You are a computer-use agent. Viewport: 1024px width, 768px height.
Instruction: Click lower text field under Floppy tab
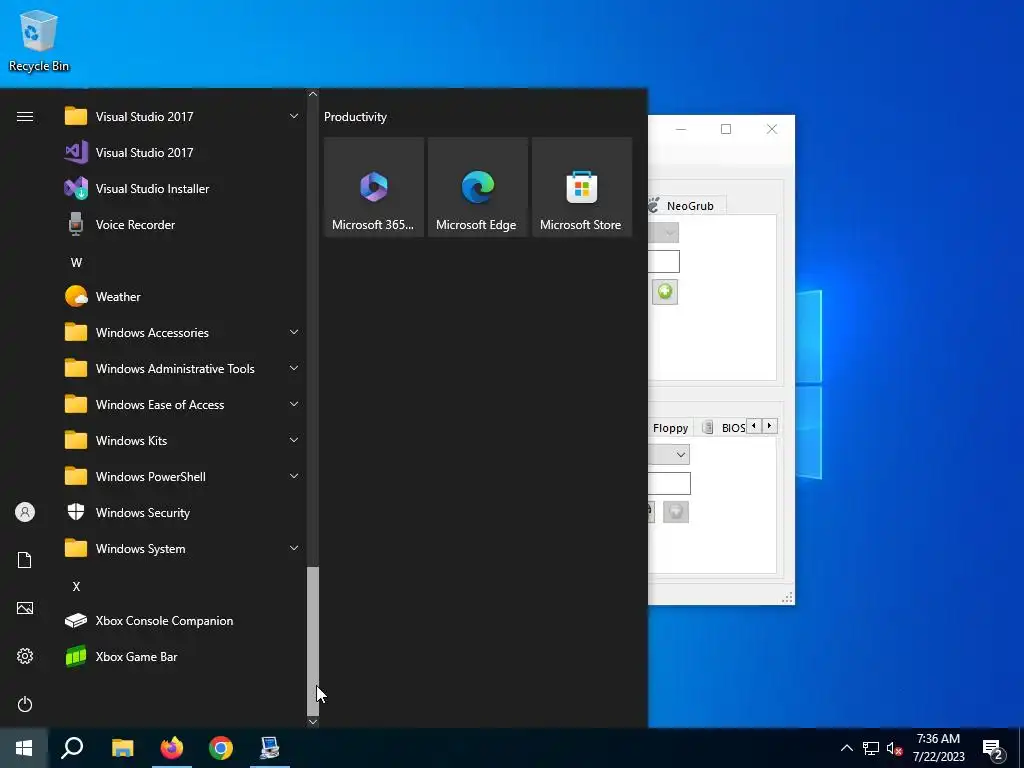(669, 483)
